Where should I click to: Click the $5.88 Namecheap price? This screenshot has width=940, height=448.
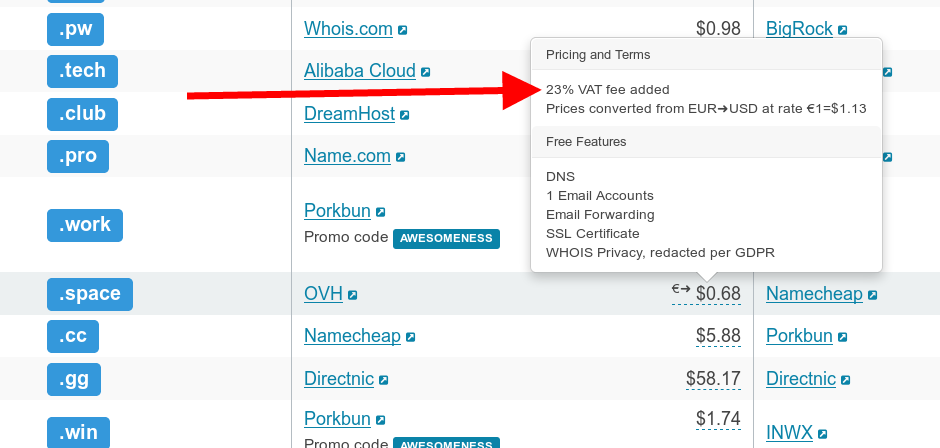pos(718,337)
